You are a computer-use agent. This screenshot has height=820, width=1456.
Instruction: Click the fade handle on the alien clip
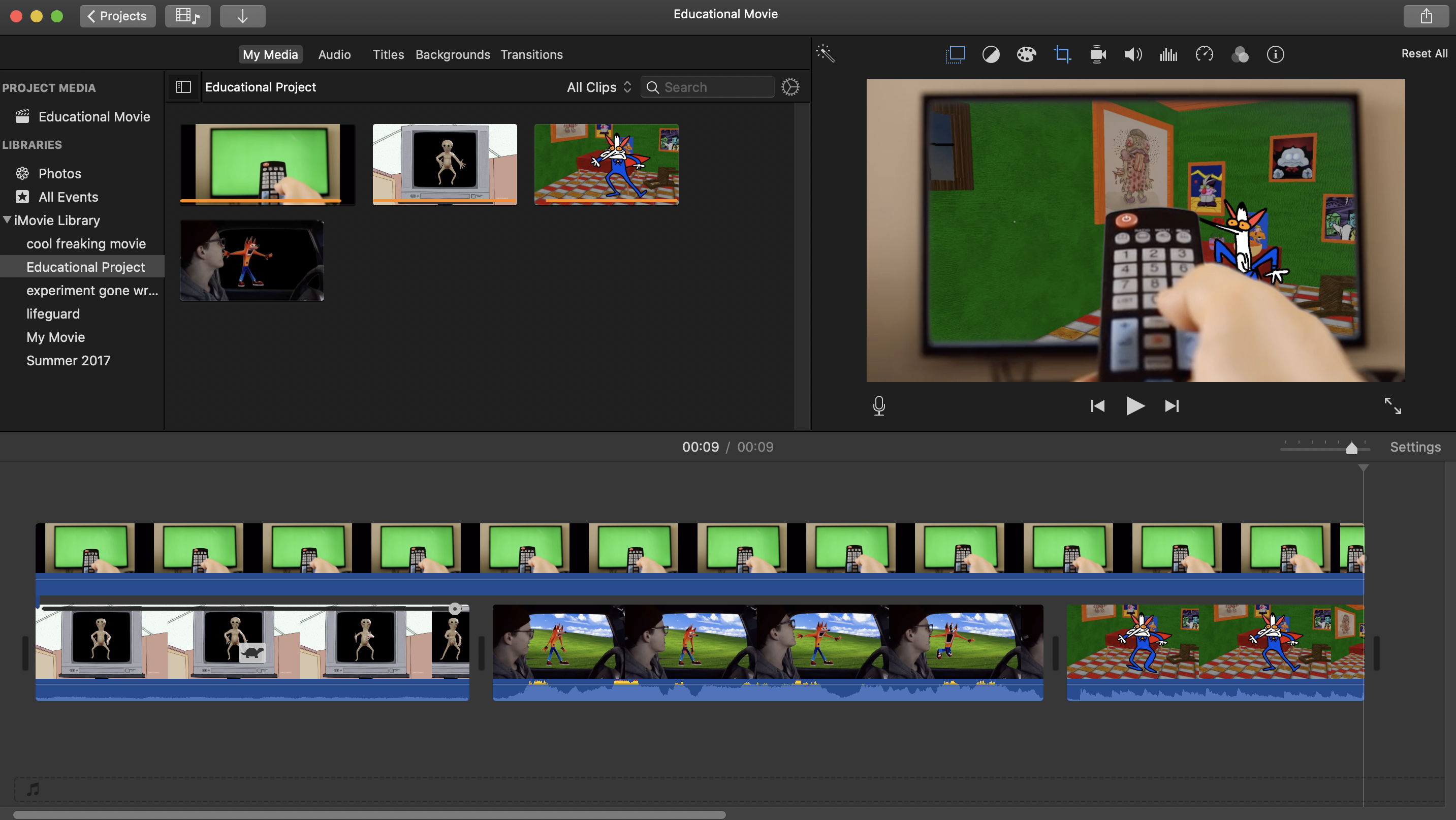pos(455,609)
